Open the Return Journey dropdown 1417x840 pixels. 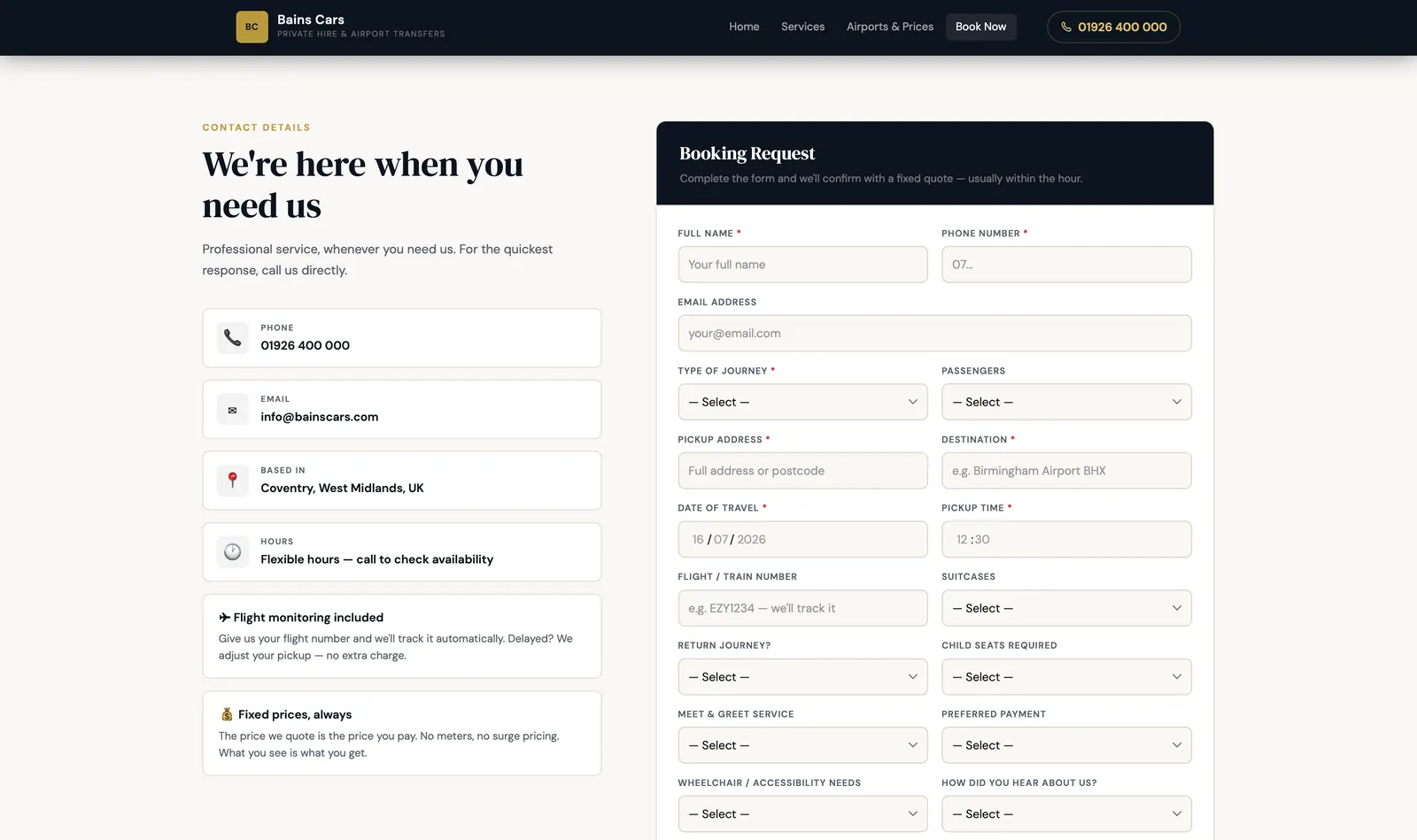coord(802,677)
